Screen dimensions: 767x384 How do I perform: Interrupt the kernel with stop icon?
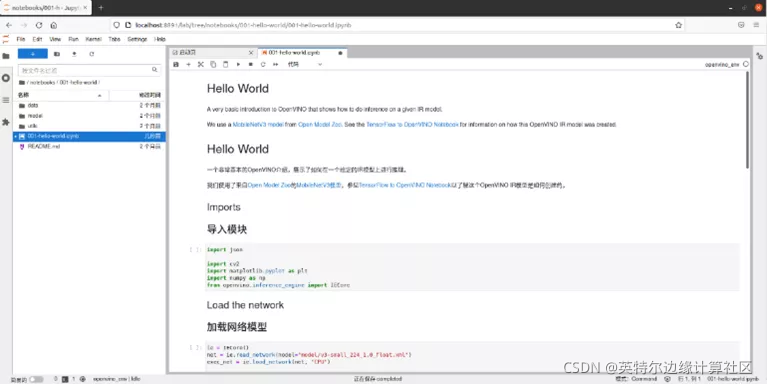pyautogui.click(x=250, y=64)
